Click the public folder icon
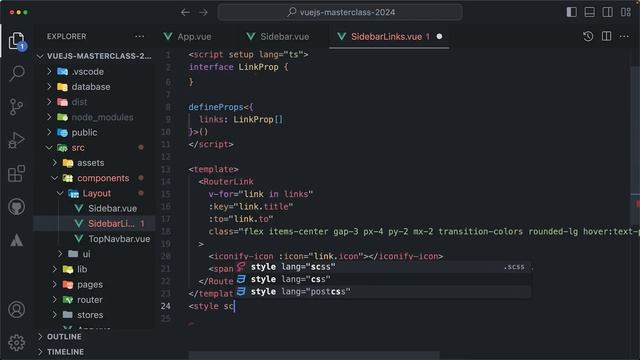 coord(62,132)
